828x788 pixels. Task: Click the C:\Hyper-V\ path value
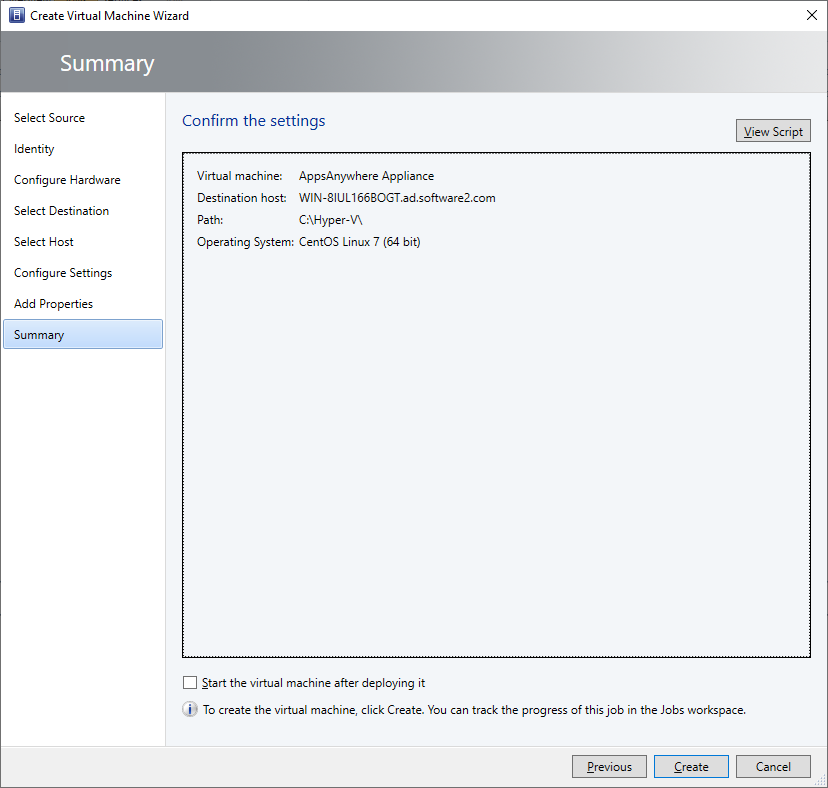330,220
